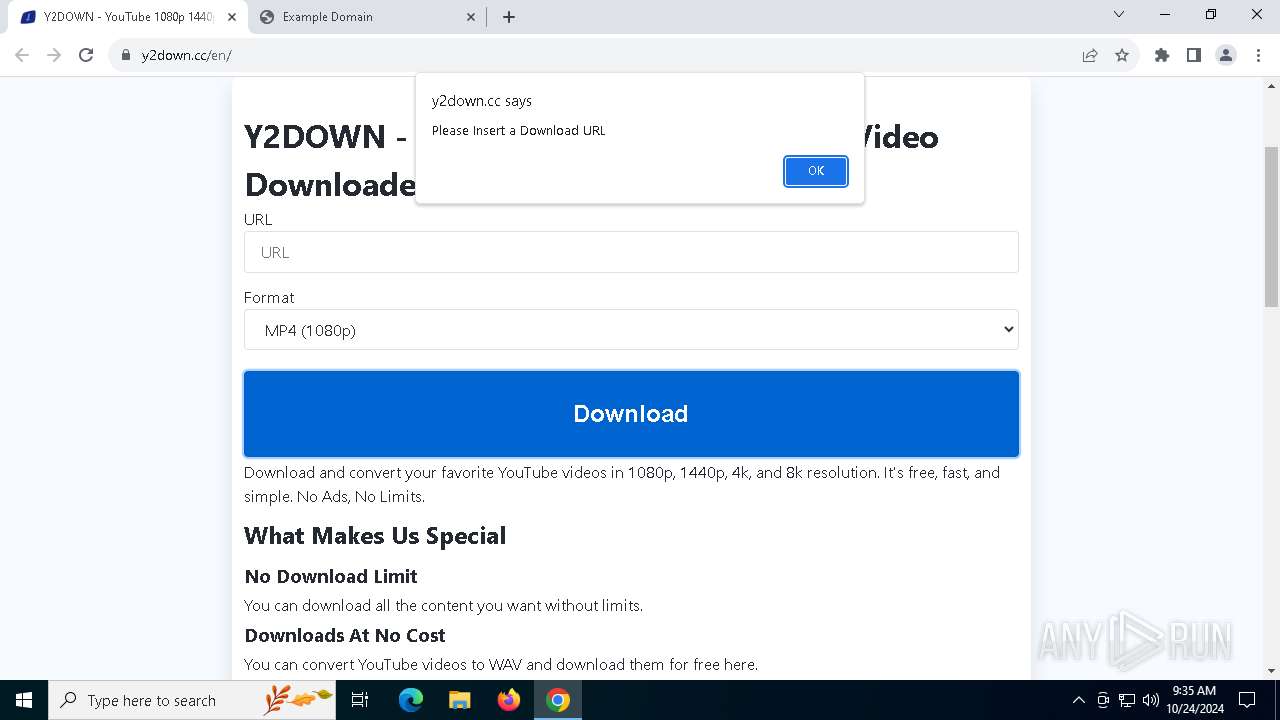Expand the tab search chevron
The image size is (1280, 720).
click(x=1119, y=15)
